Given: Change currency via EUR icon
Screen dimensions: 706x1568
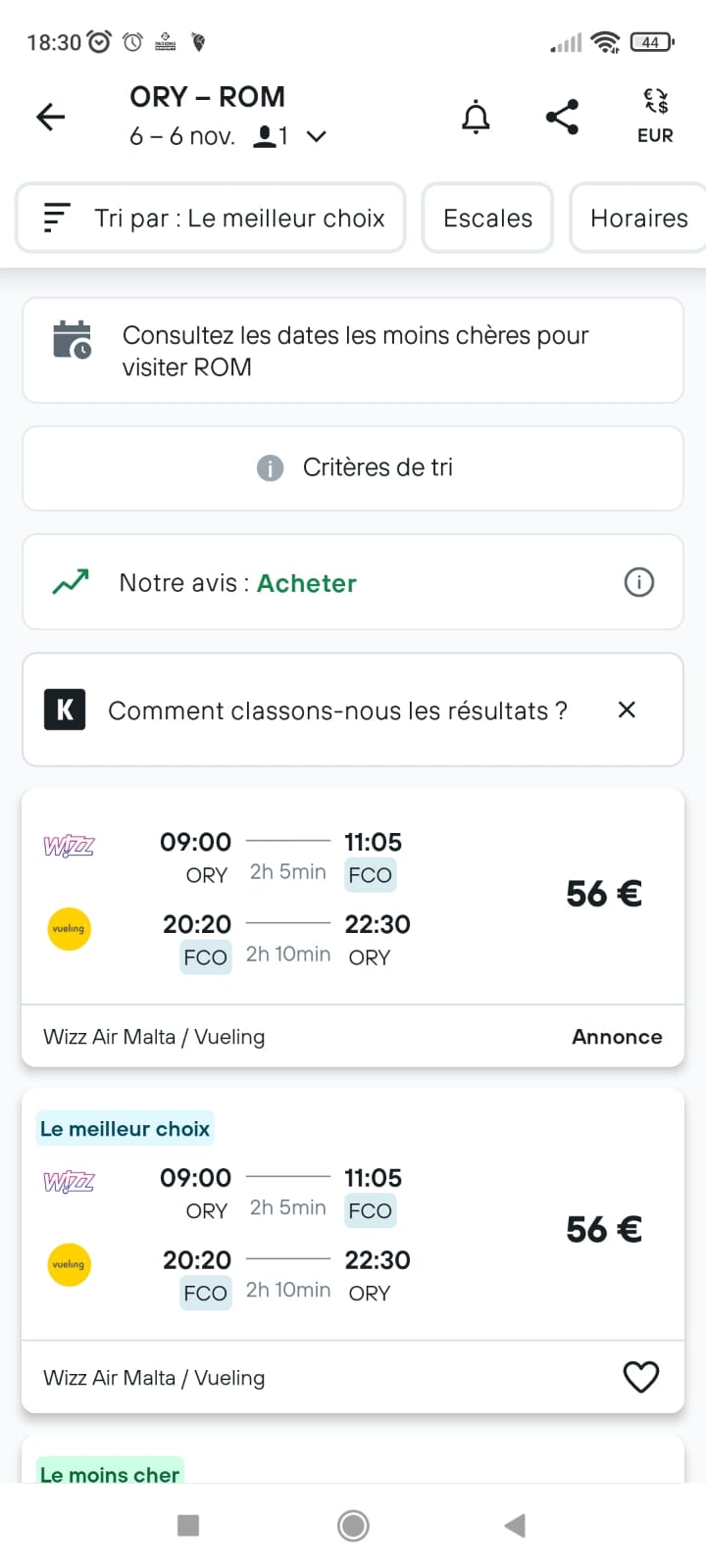Looking at the screenshot, I should click(x=655, y=116).
